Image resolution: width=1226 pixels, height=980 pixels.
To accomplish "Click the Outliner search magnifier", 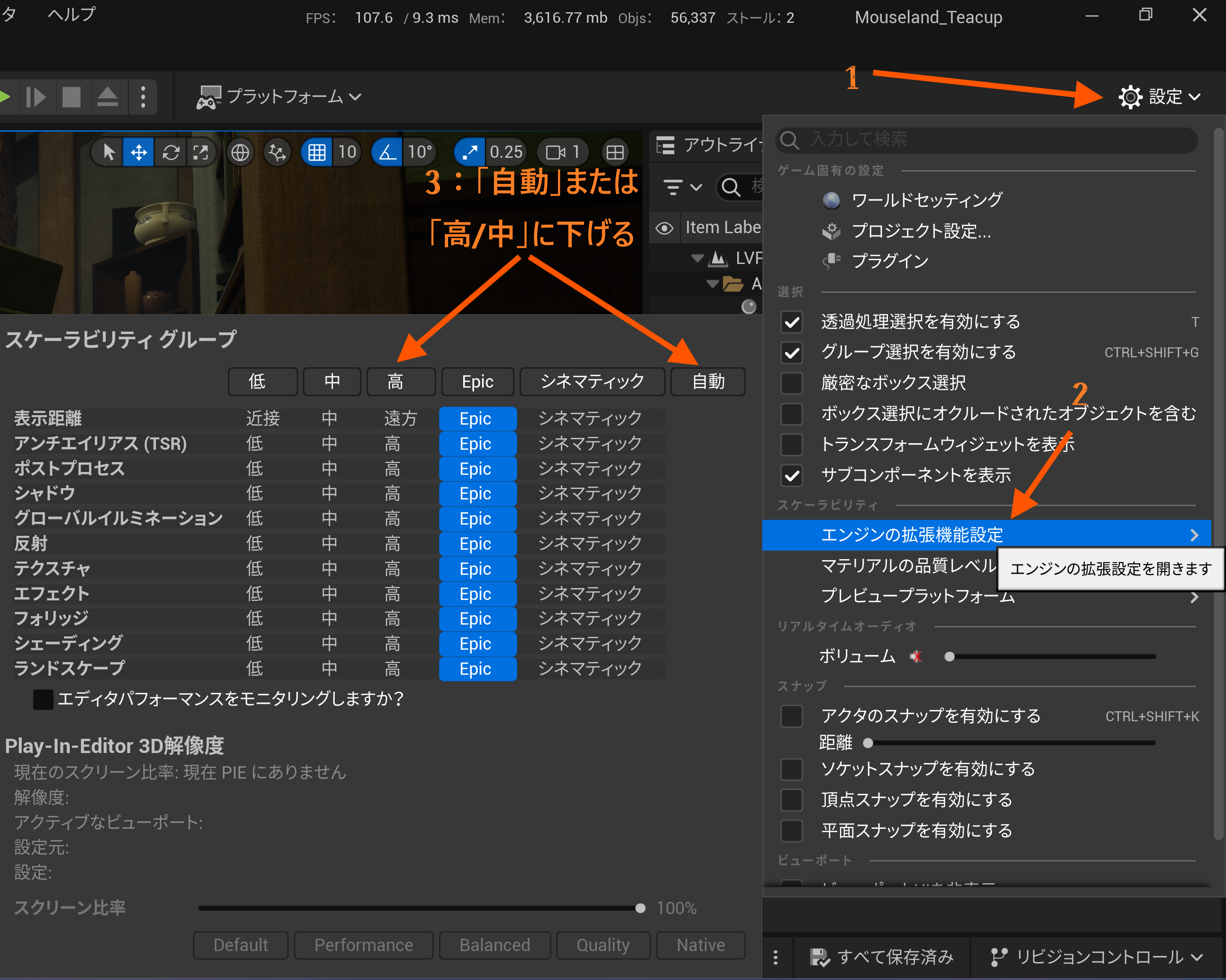I will pos(730,187).
